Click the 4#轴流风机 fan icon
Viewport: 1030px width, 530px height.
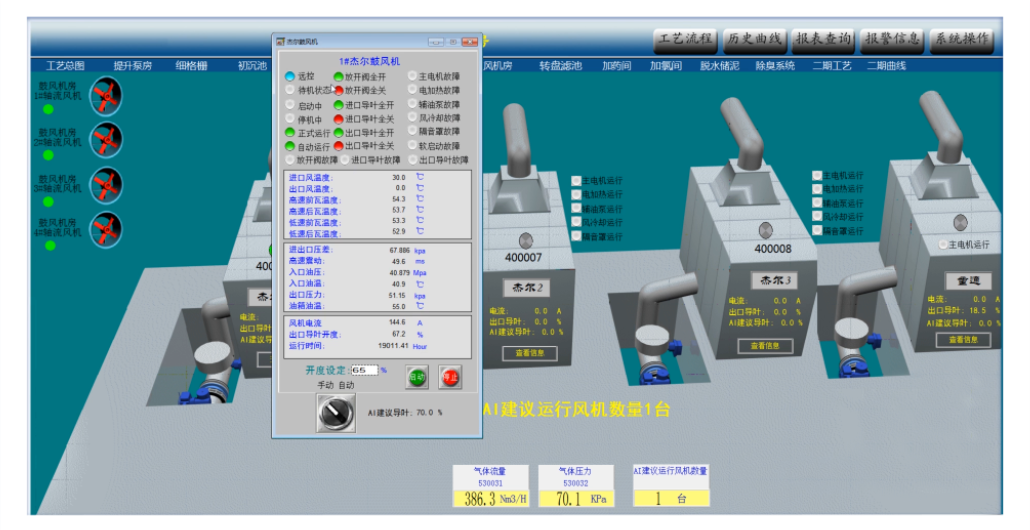(x=106, y=230)
